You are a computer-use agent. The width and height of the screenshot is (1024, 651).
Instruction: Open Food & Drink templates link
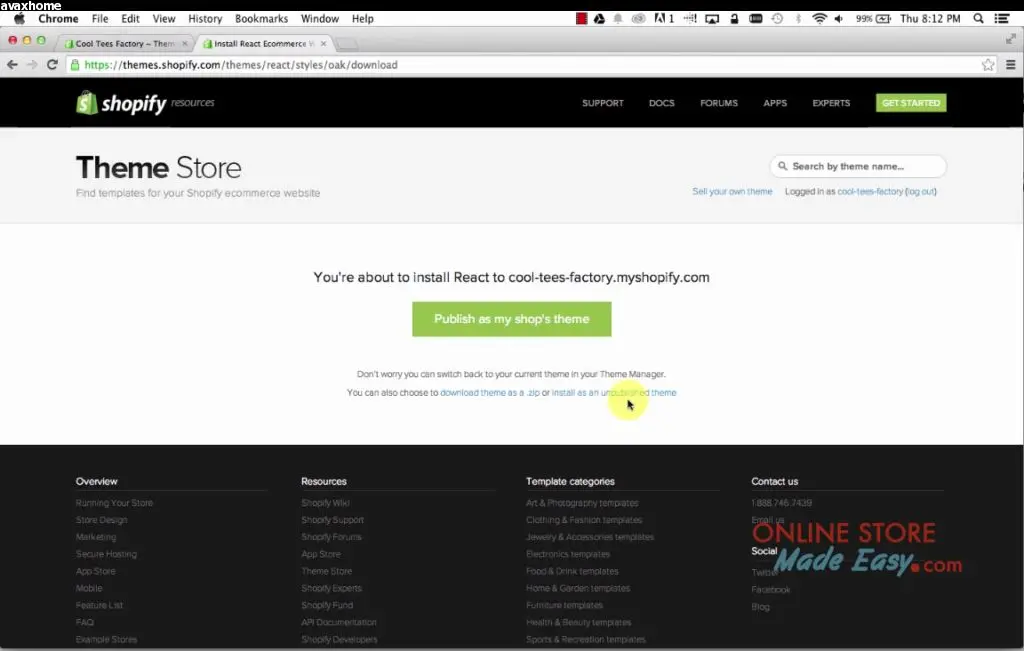point(572,571)
